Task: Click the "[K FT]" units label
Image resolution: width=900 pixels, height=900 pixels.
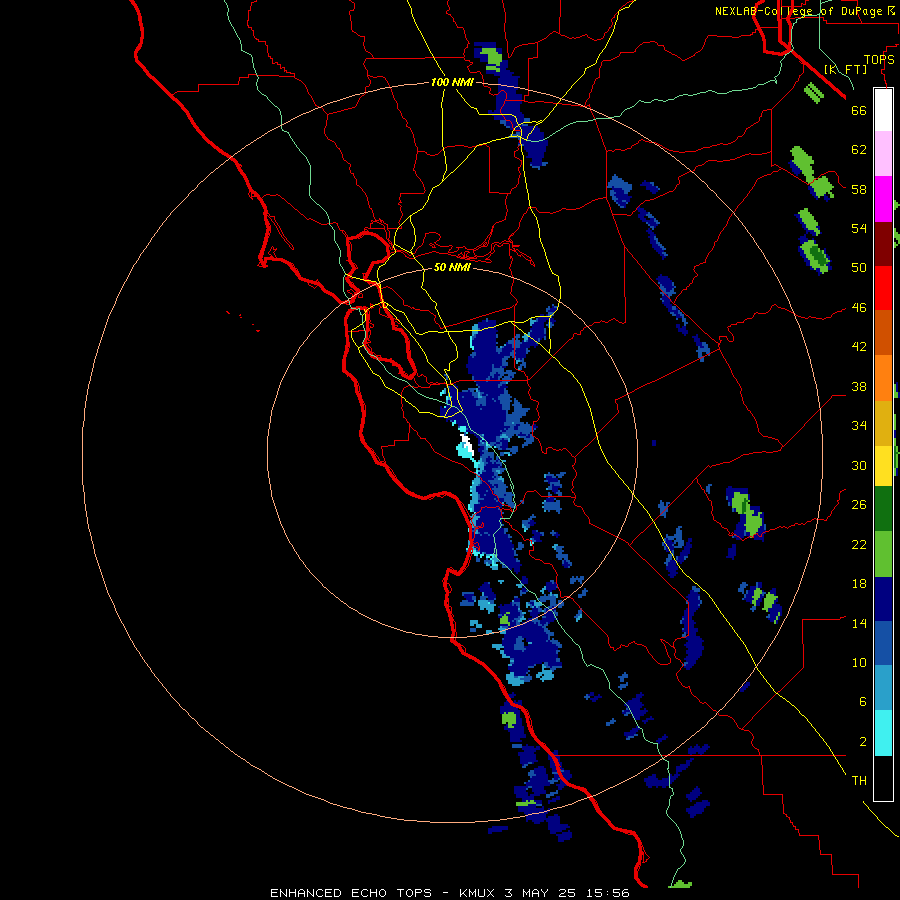Action: pyautogui.click(x=845, y=69)
